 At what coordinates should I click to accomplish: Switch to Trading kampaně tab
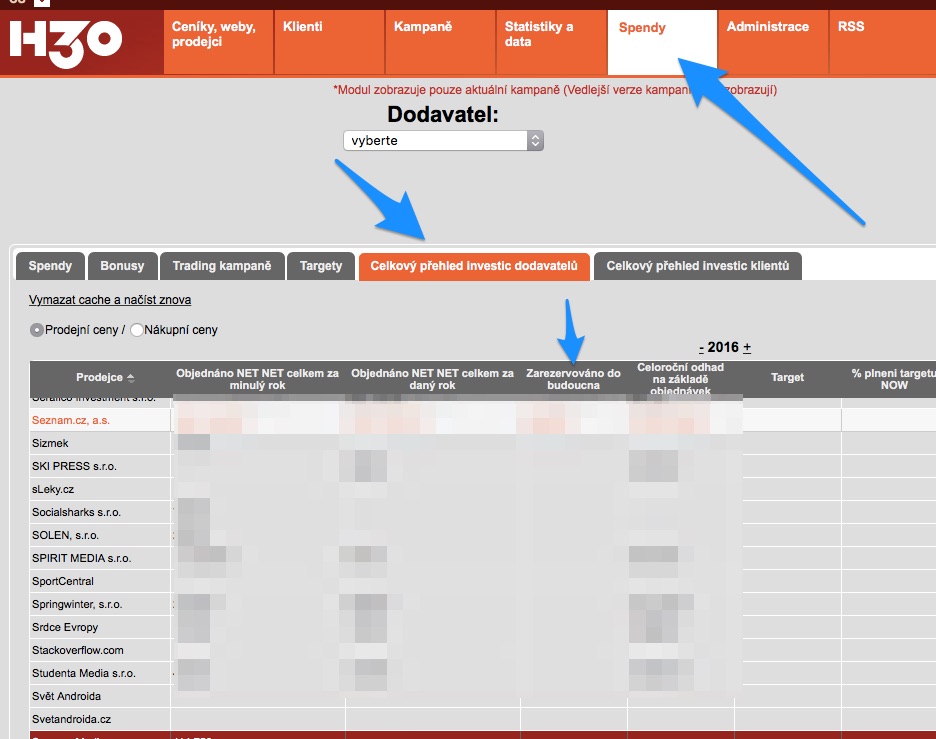[222, 266]
